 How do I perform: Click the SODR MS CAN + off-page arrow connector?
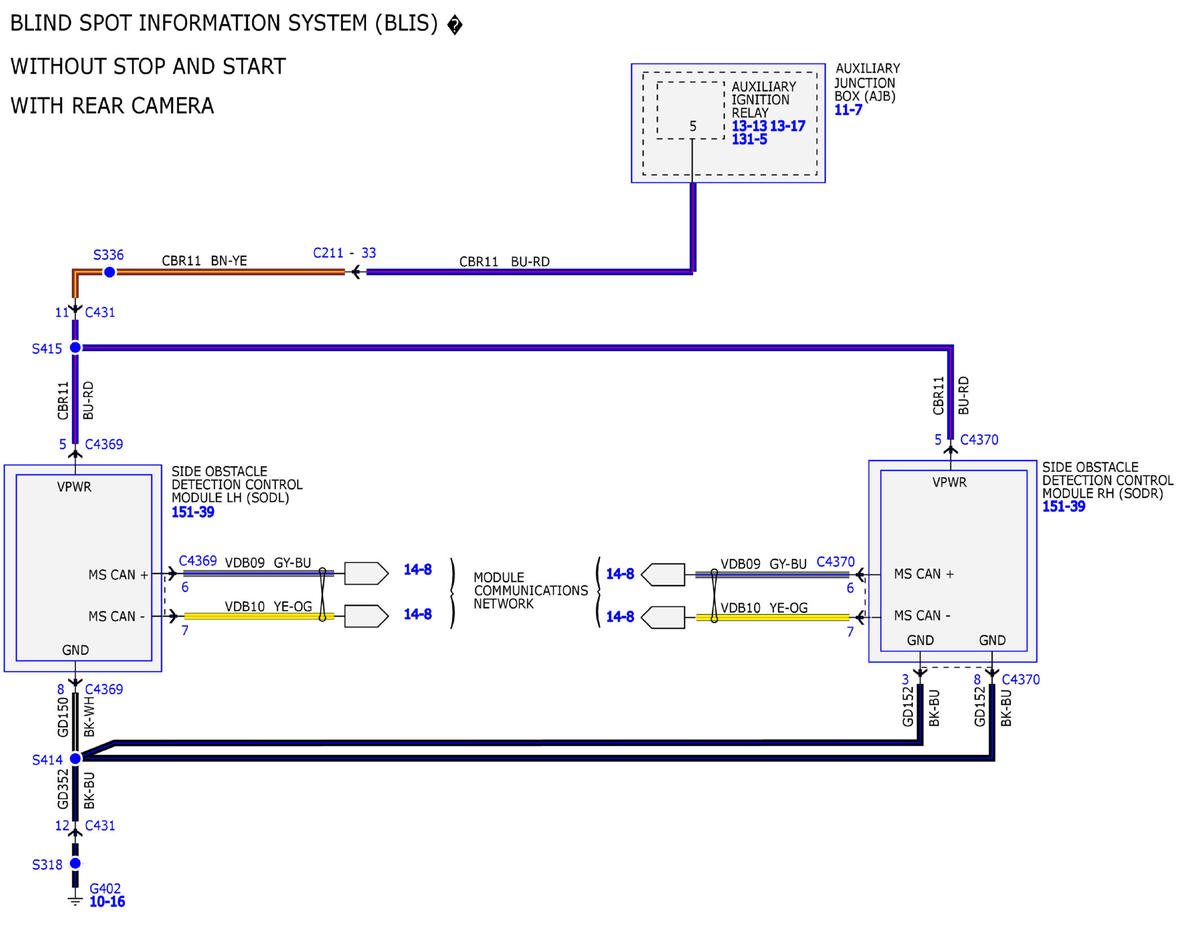pos(662,574)
